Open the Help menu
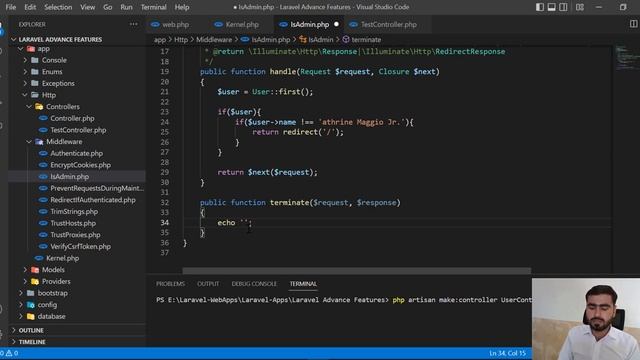This screenshot has width=640, height=360. pos(182,7)
